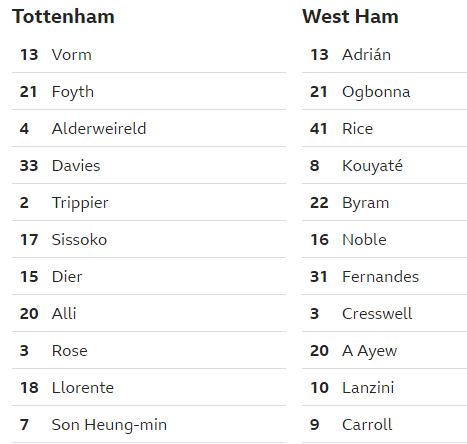Click on Cresswell in the West Ham lineup
The width and height of the screenshot is (467, 444).
[377, 314]
